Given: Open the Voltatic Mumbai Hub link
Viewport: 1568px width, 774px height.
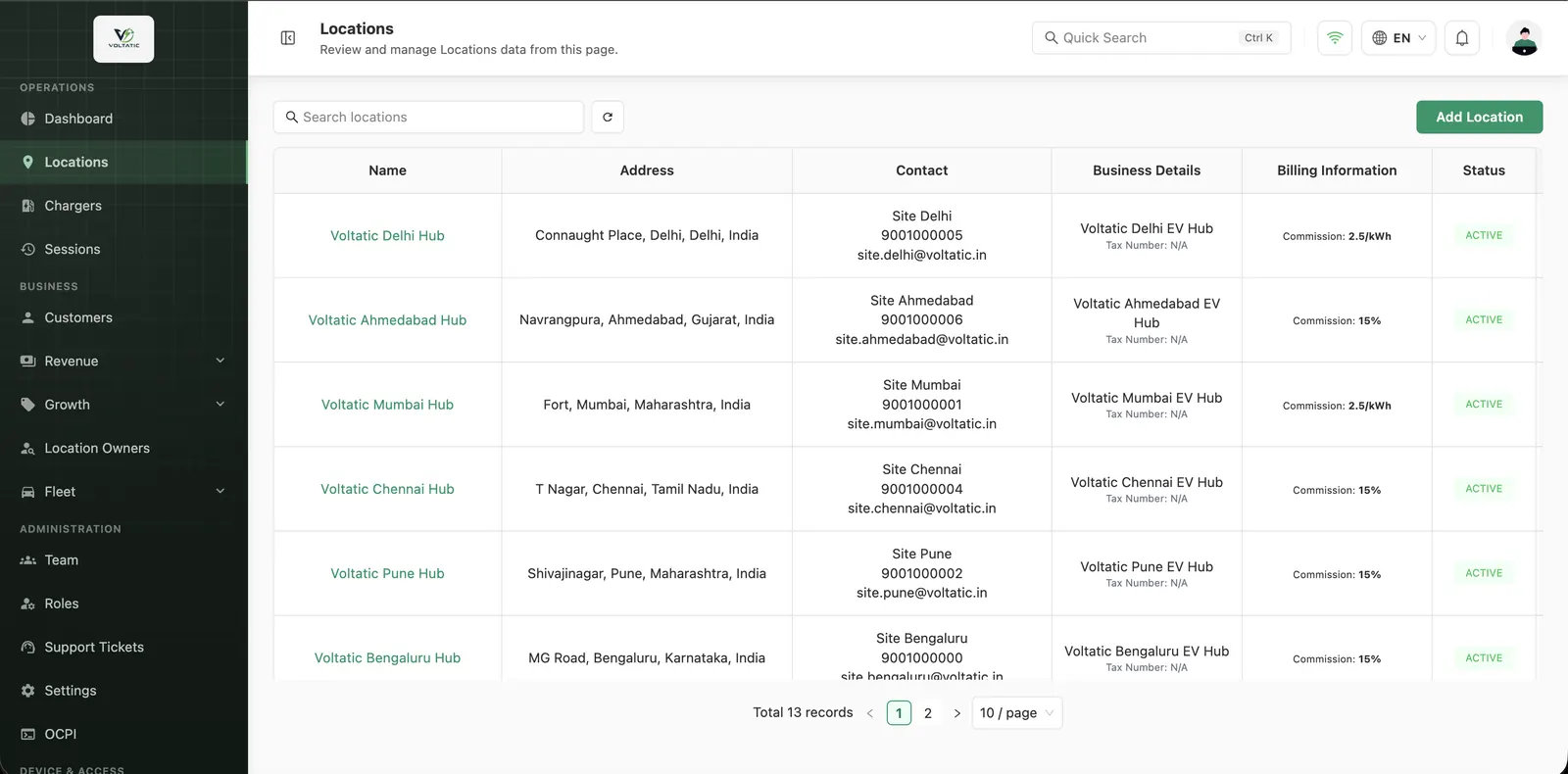Looking at the screenshot, I should 387,405.
